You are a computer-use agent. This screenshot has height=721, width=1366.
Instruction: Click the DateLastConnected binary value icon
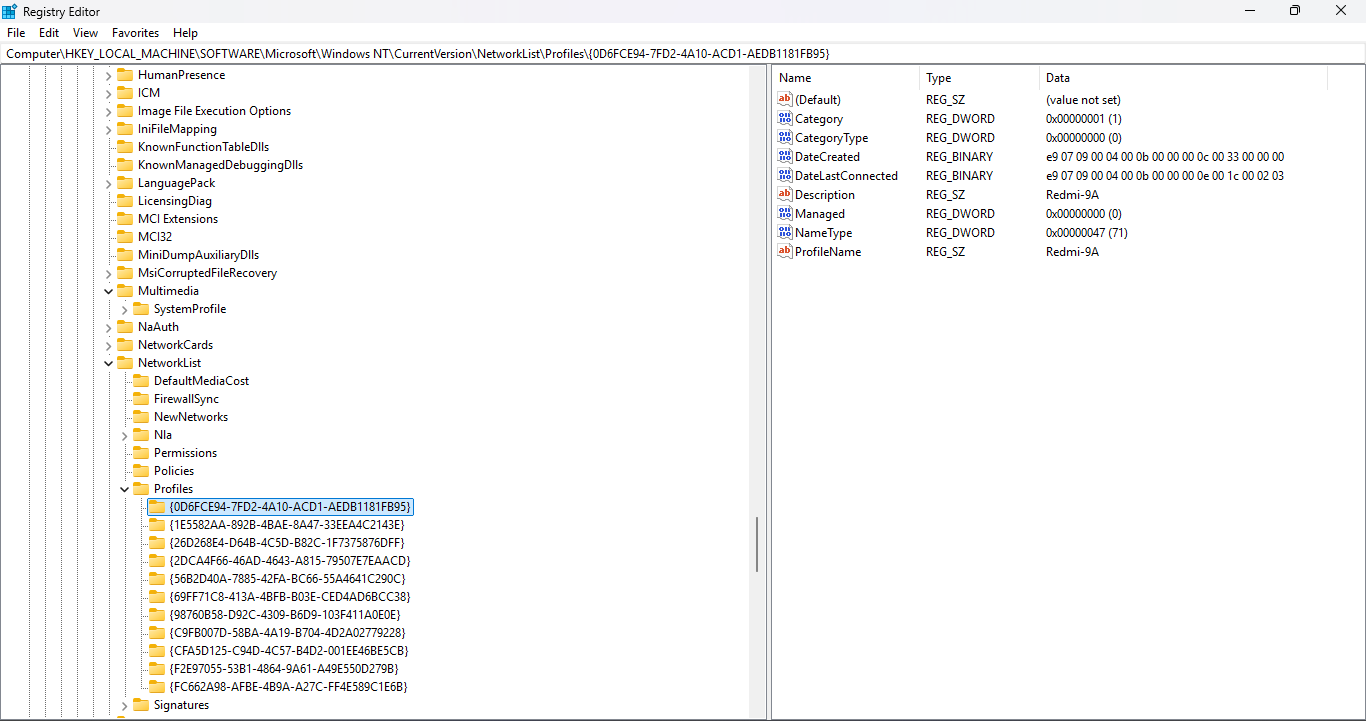[x=785, y=176]
